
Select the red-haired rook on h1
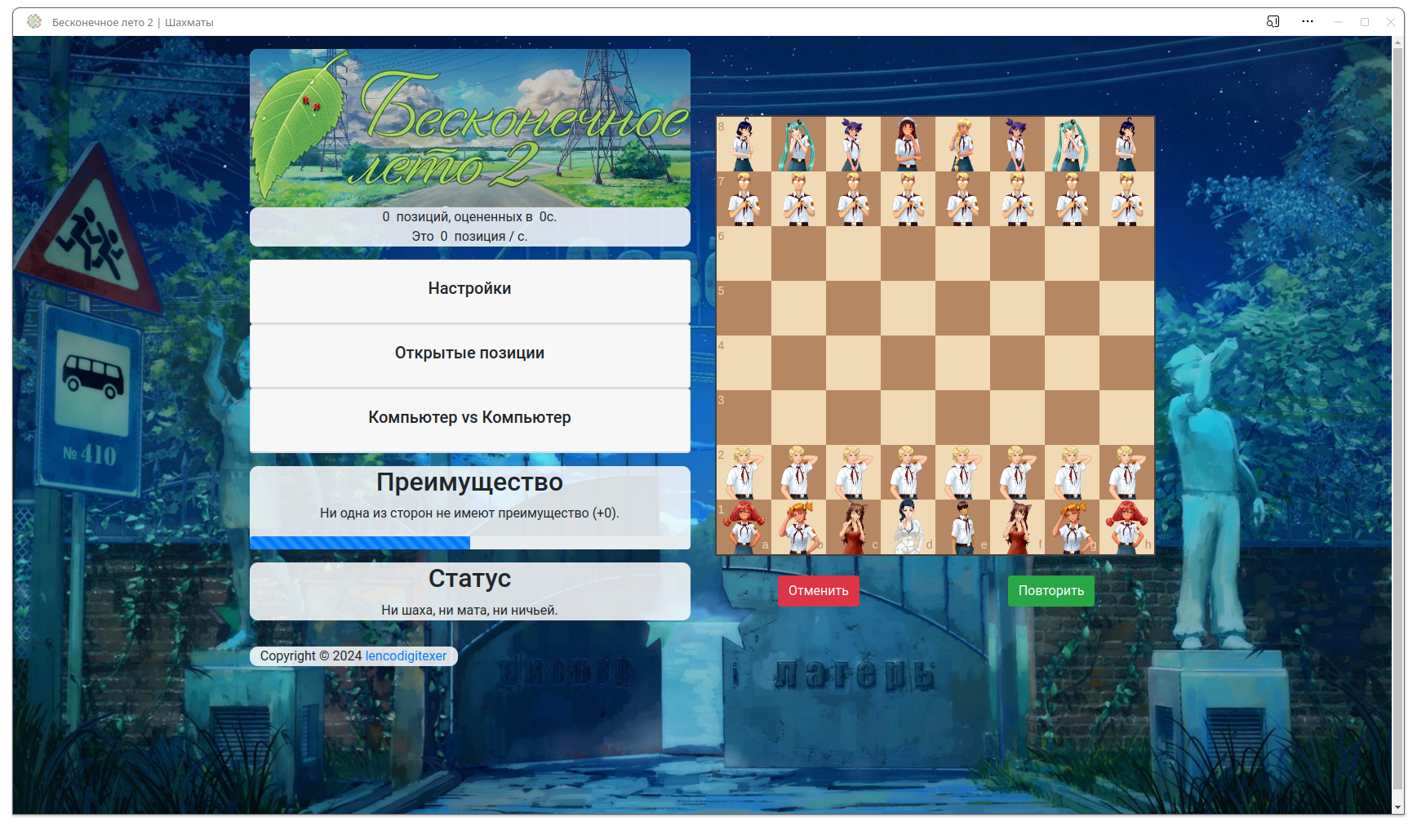(x=1126, y=527)
